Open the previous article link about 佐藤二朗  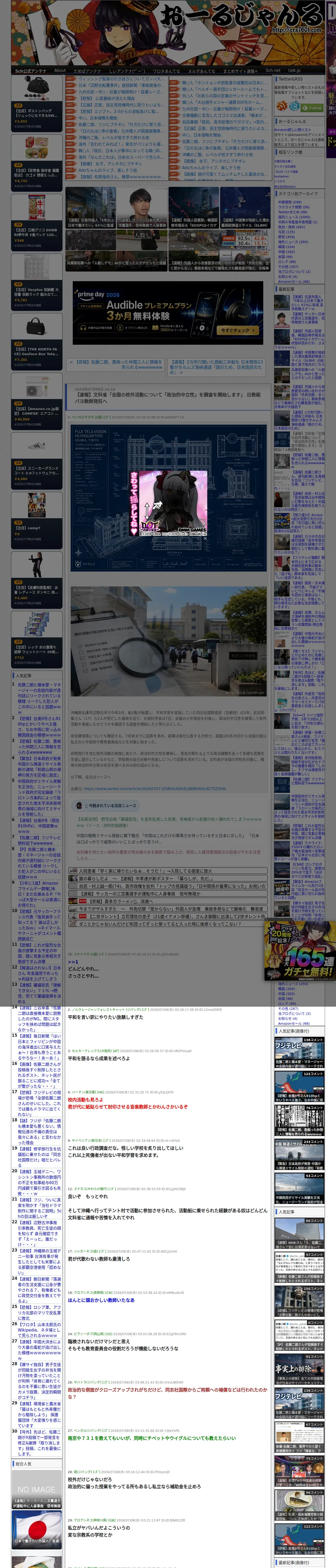(x=116, y=365)
